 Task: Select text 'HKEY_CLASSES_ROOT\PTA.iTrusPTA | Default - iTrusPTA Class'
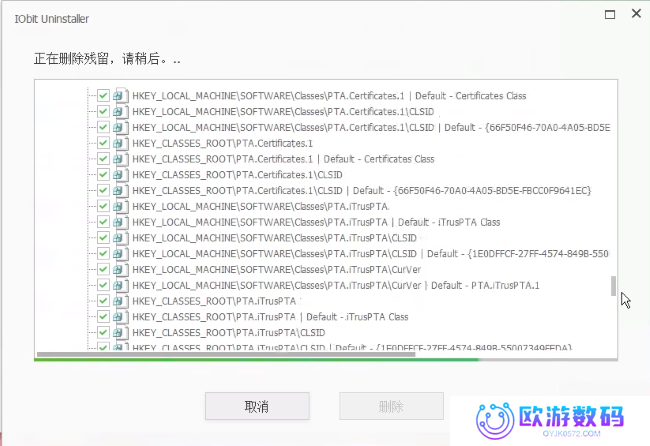tap(270, 316)
